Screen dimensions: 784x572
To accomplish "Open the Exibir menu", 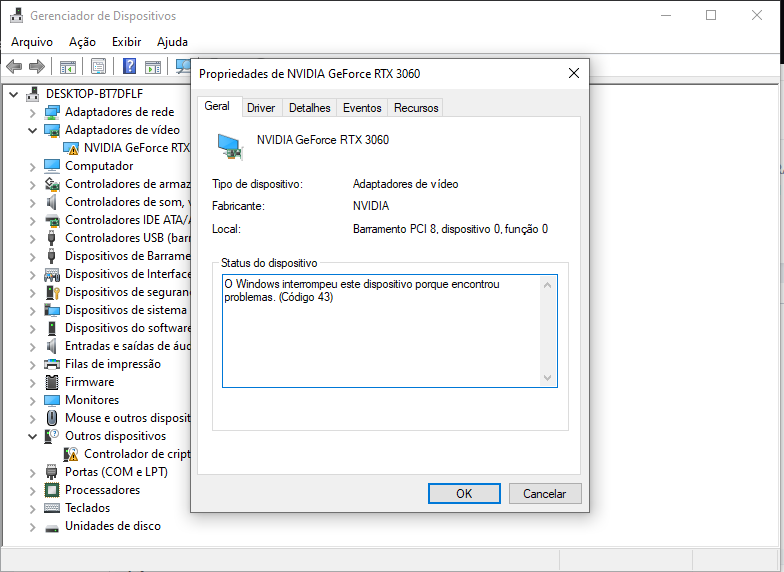I will pos(126,42).
